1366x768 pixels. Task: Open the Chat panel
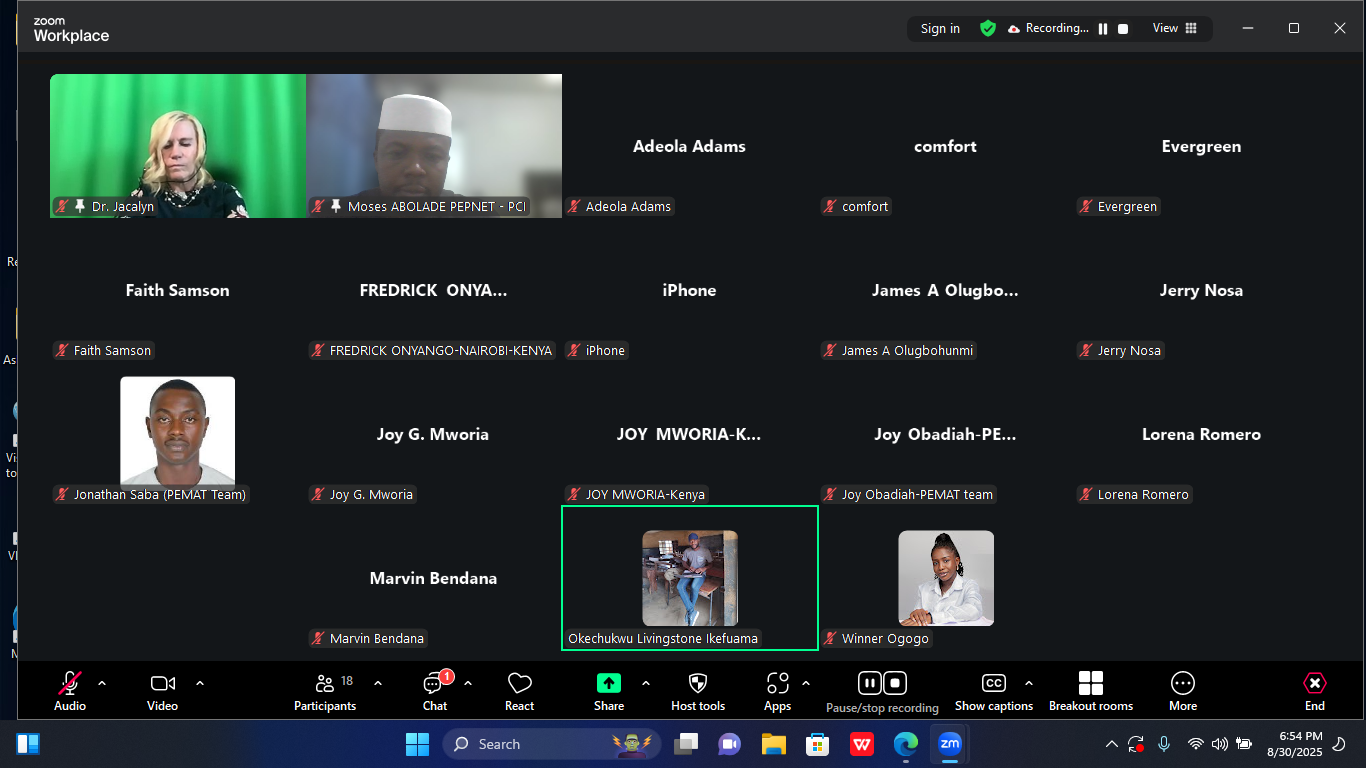click(434, 691)
